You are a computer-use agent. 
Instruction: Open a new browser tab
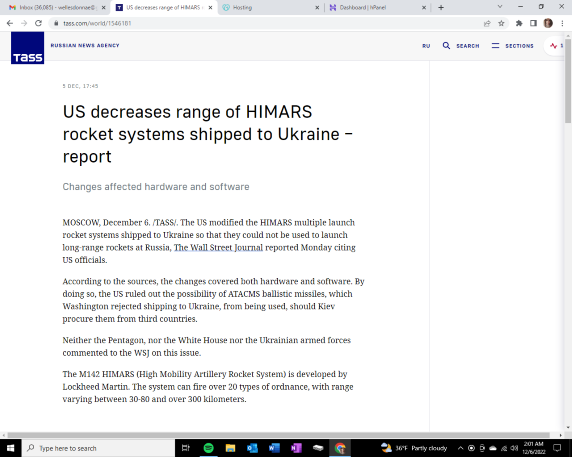point(441,7)
